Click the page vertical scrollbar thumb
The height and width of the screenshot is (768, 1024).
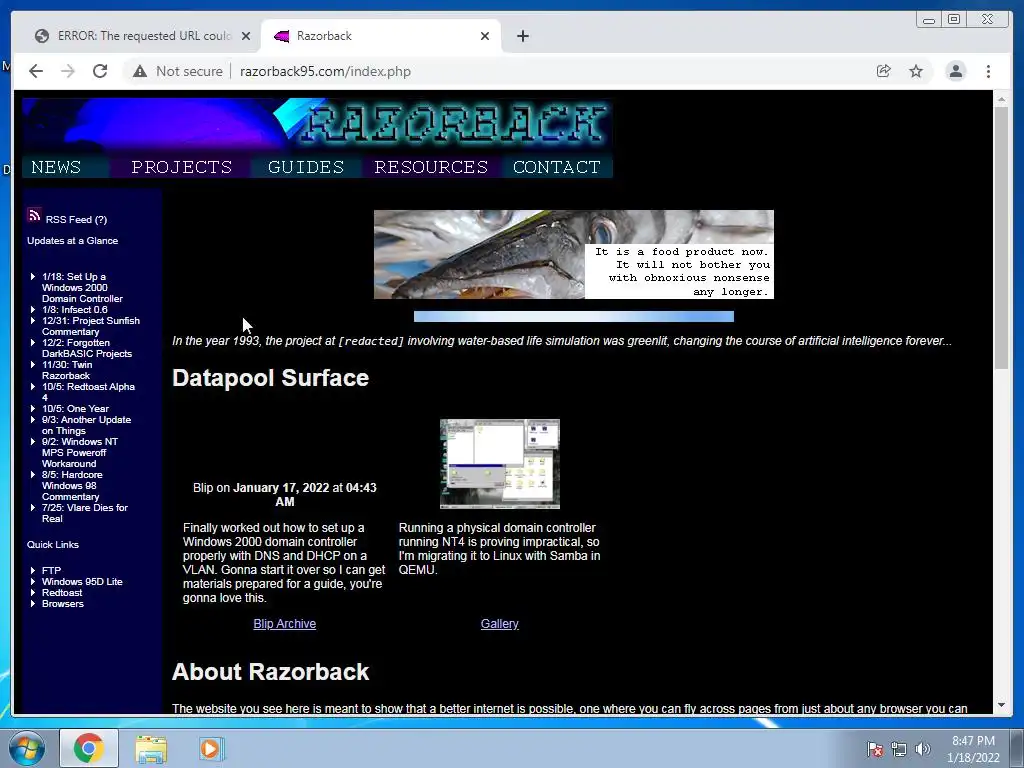(1001, 238)
